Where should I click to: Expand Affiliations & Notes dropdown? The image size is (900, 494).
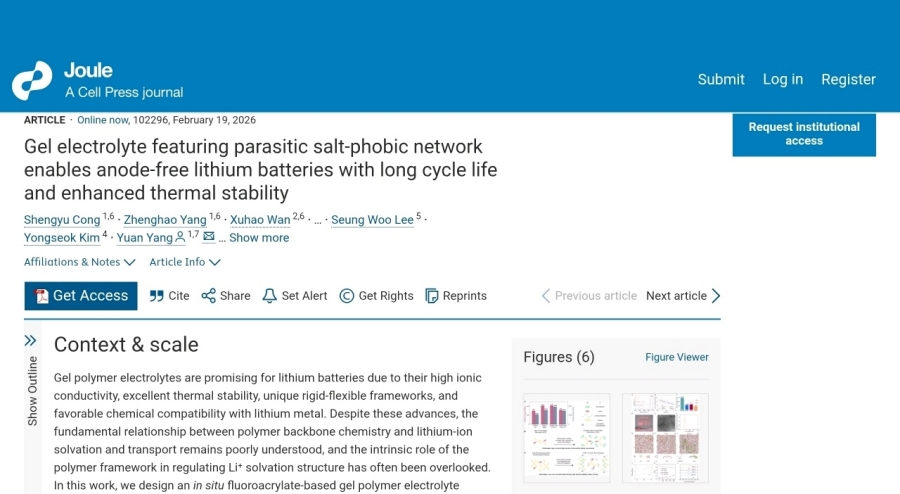[x=80, y=262]
